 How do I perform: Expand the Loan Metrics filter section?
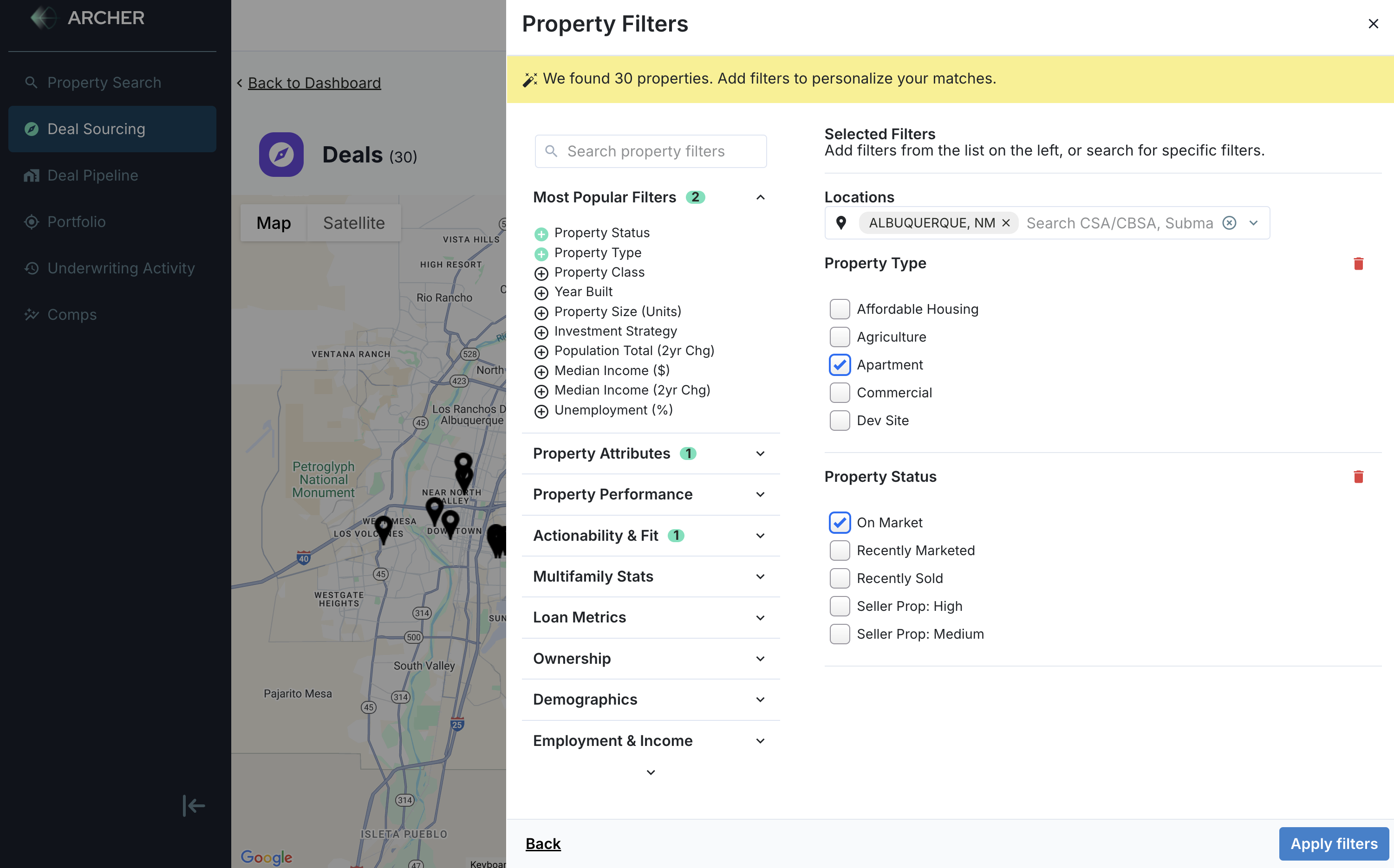coord(651,617)
